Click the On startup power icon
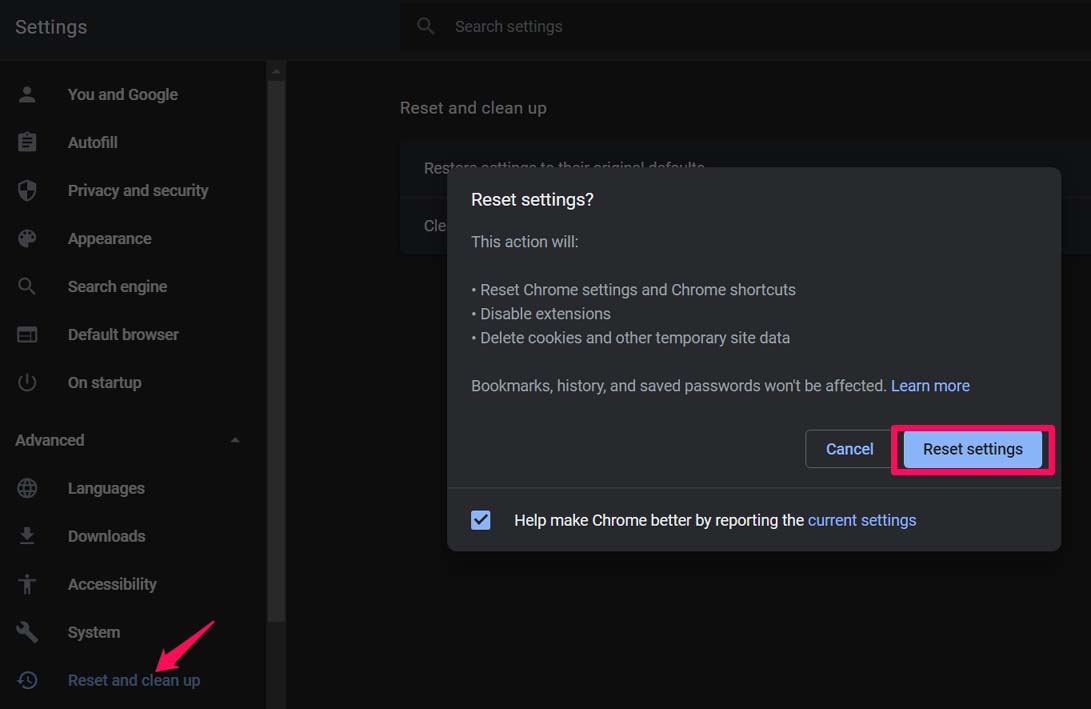The width and height of the screenshot is (1091, 709). point(26,382)
